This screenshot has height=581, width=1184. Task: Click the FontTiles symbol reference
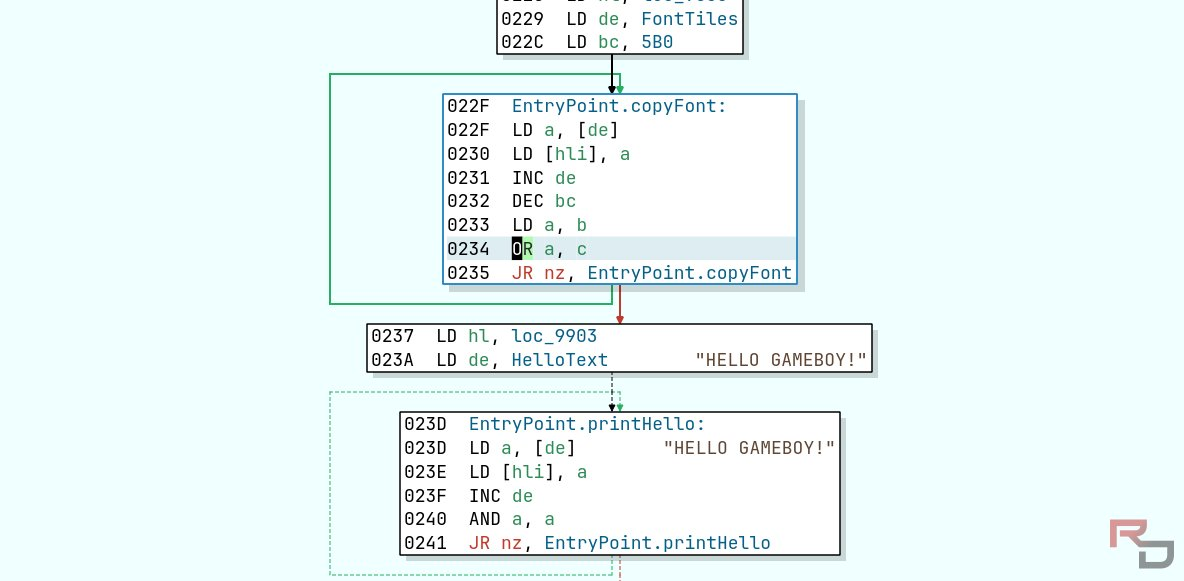pyautogui.click(x=689, y=19)
